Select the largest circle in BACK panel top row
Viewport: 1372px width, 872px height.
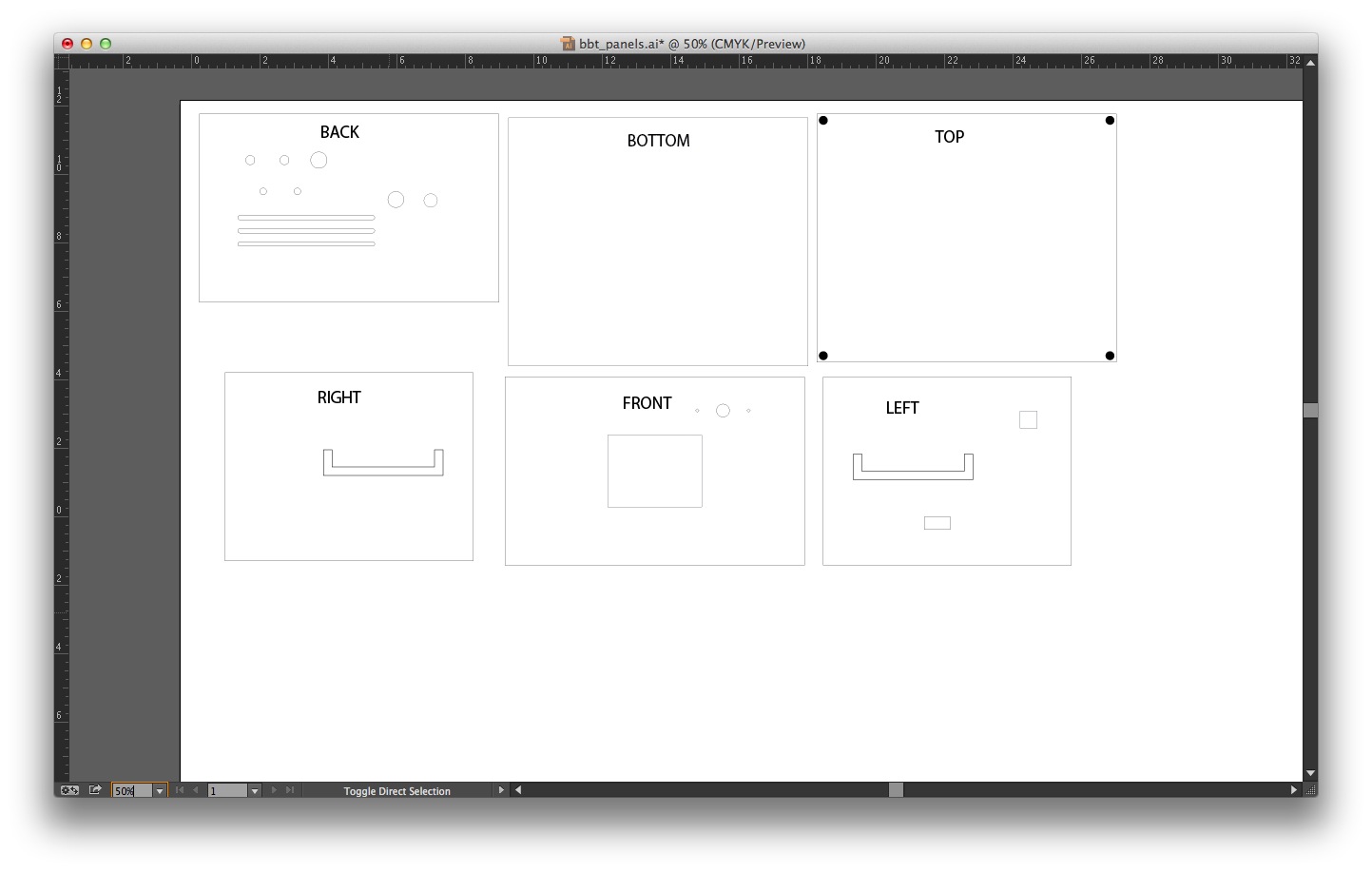[319, 160]
